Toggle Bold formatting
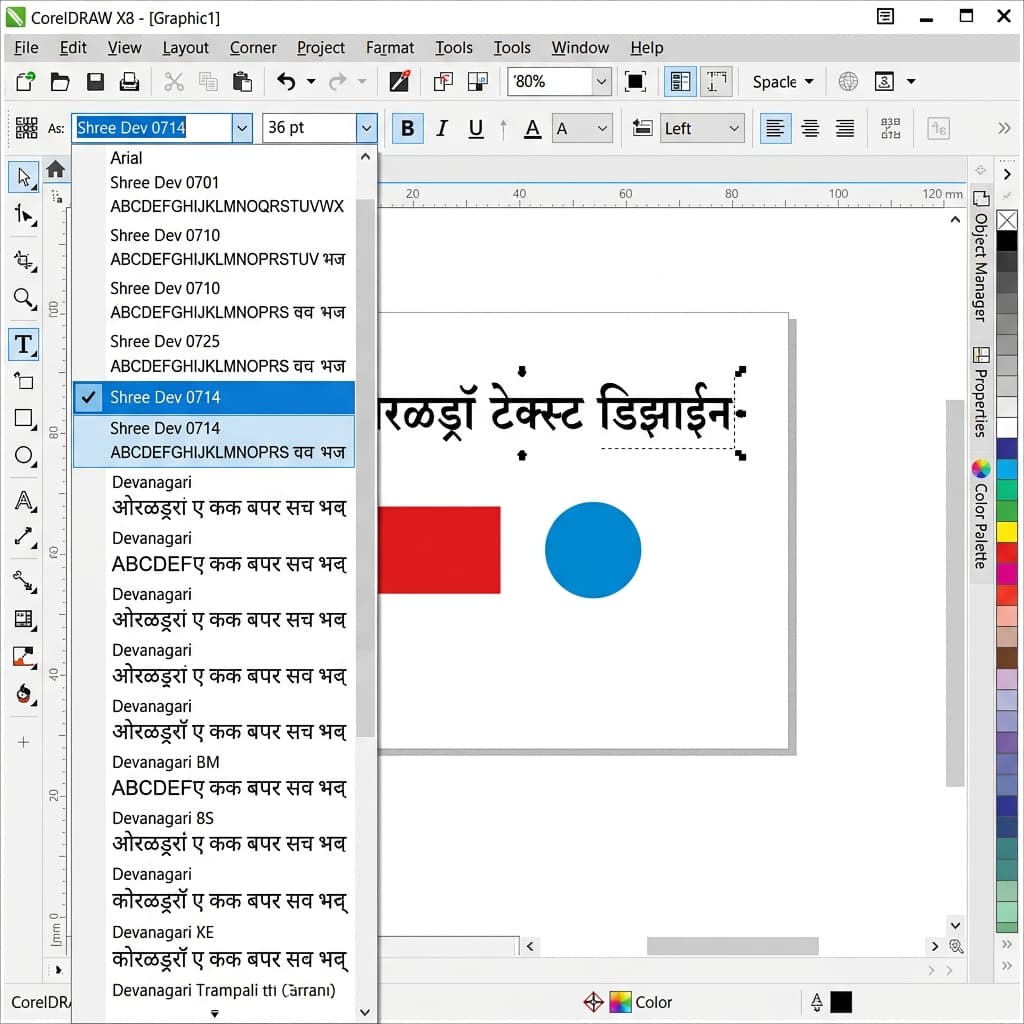The image size is (1024, 1024). 408,128
